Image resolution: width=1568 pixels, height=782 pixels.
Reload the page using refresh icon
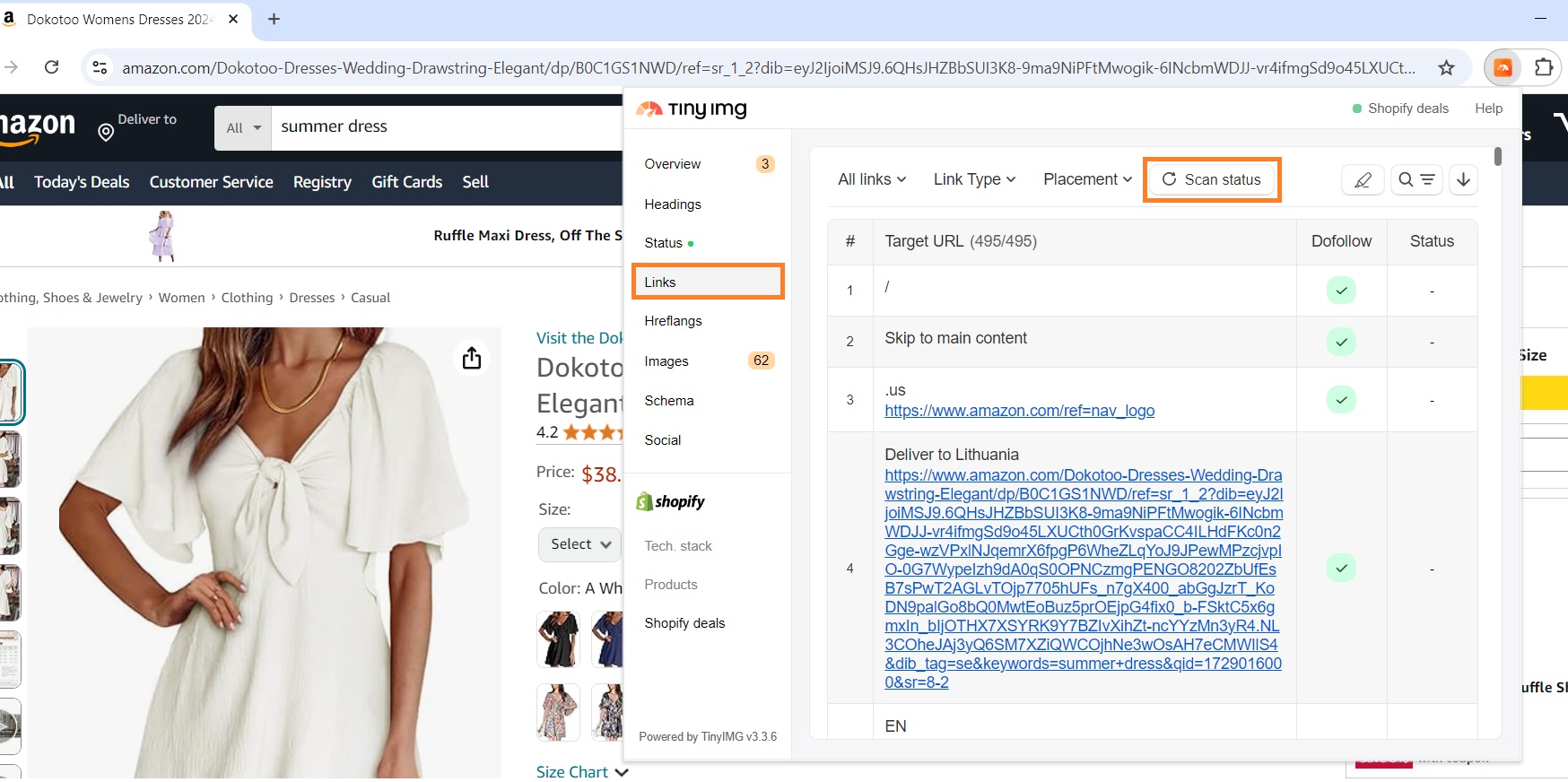(x=52, y=67)
